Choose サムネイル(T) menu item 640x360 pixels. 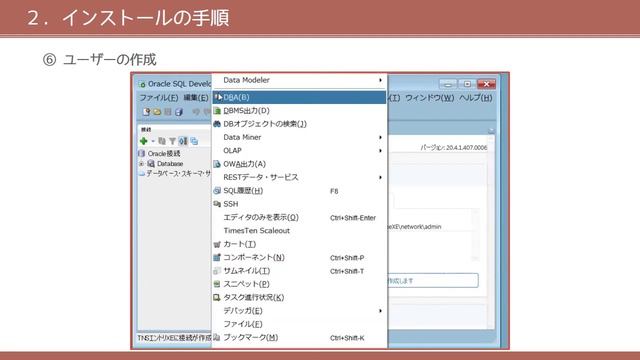point(299,271)
